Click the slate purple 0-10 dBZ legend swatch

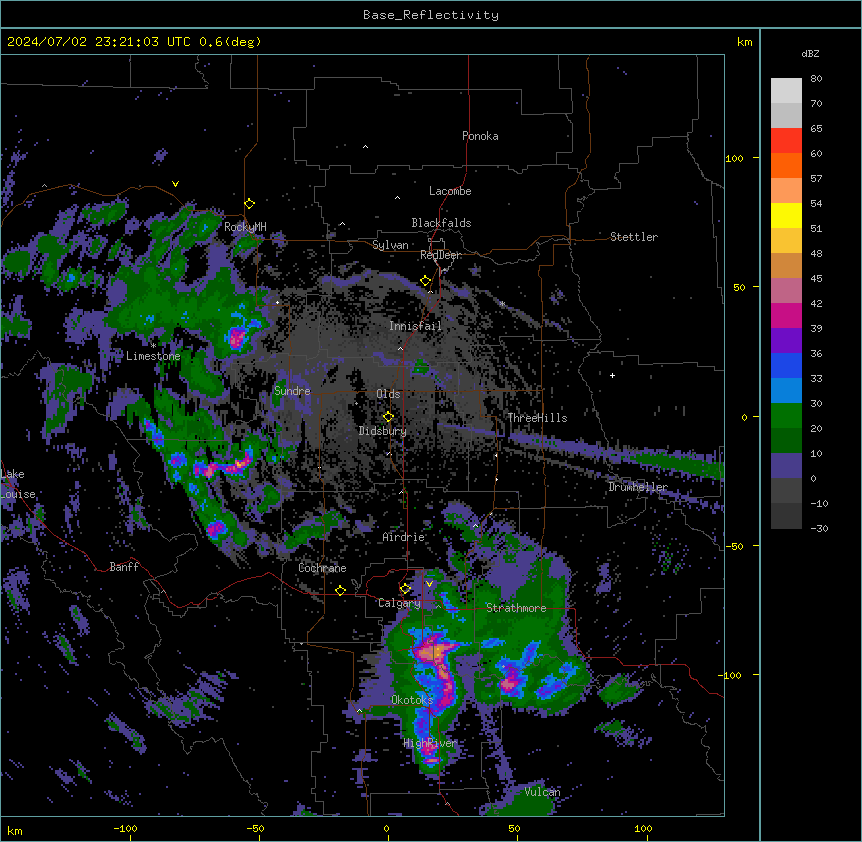786,466
